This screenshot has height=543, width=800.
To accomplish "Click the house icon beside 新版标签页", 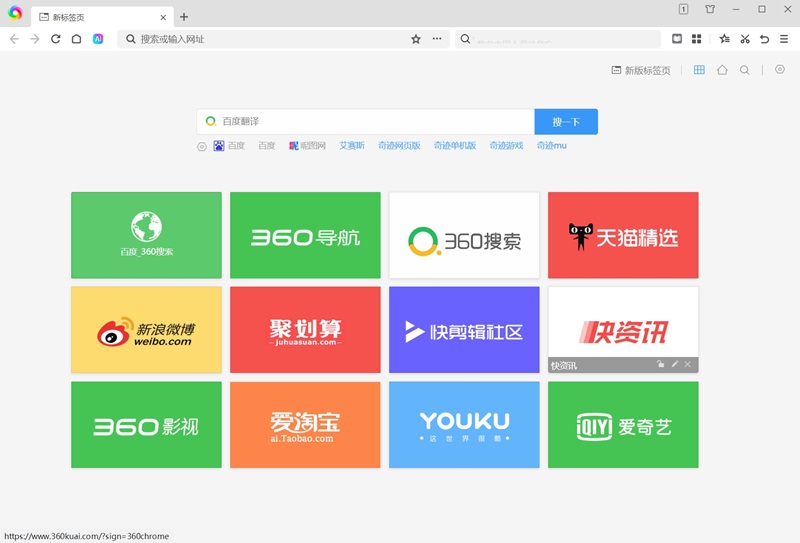I will click(x=722, y=70).
